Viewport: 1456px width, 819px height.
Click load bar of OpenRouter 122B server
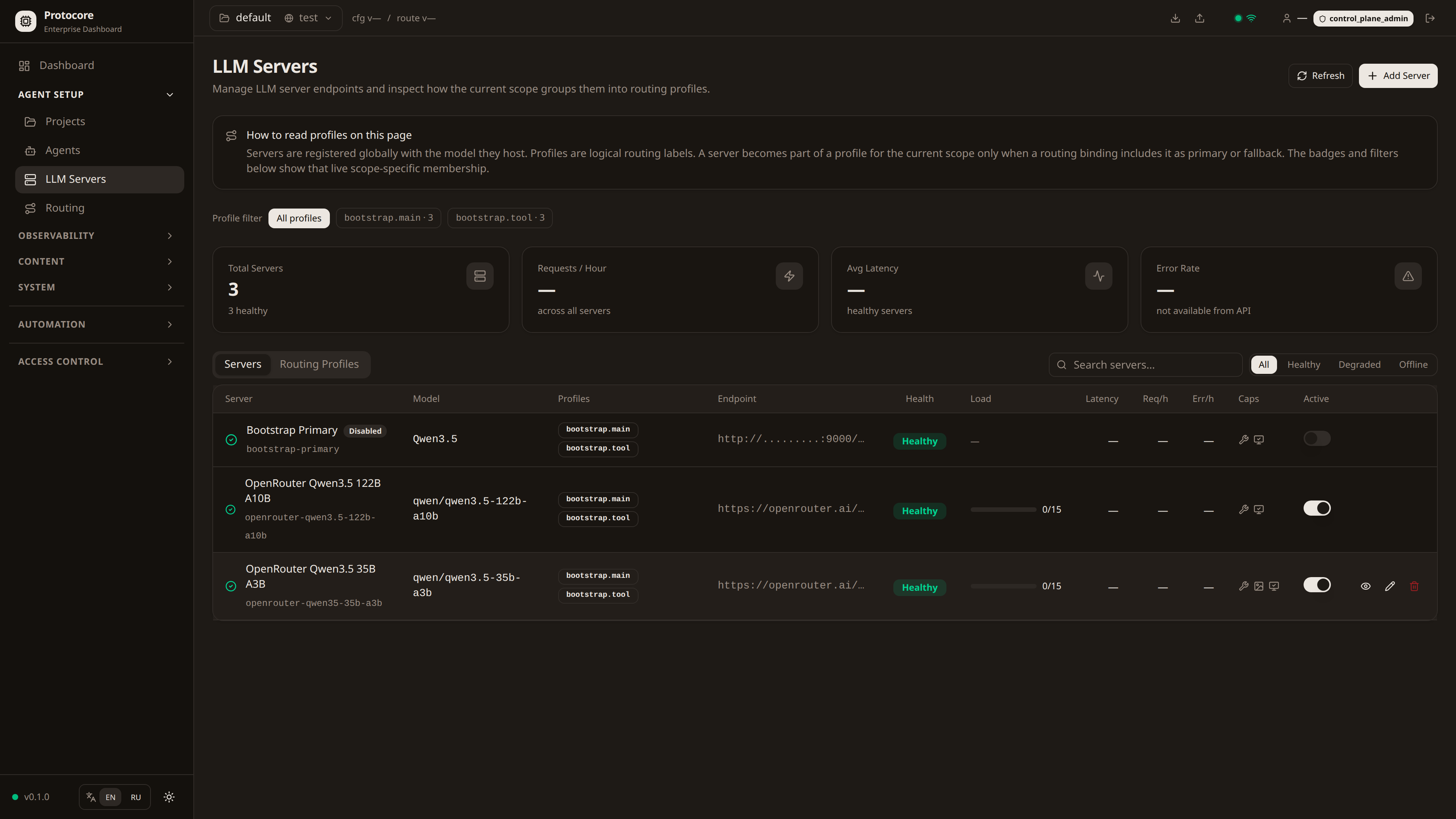click(1003, 510)
